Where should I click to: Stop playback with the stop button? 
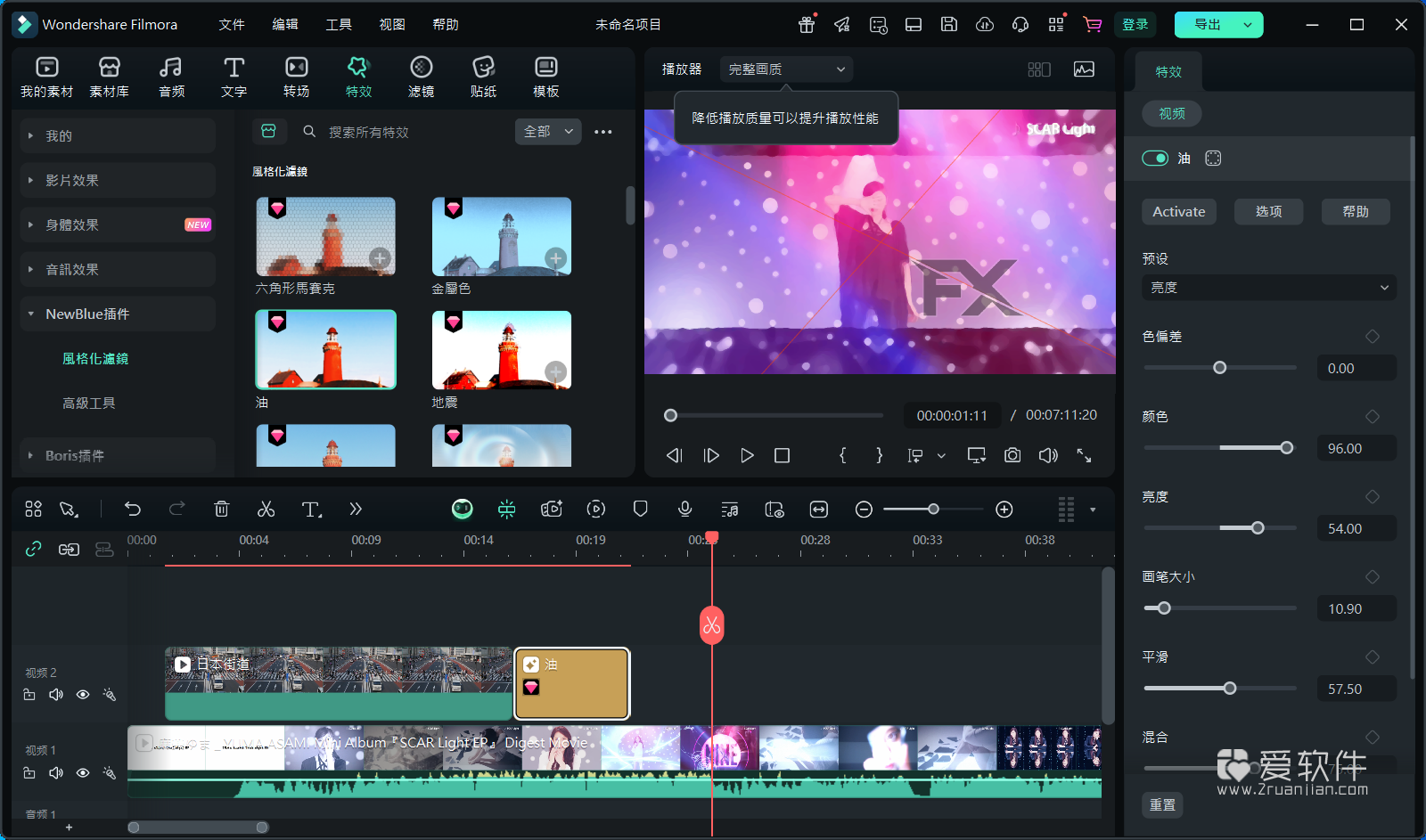782,455
